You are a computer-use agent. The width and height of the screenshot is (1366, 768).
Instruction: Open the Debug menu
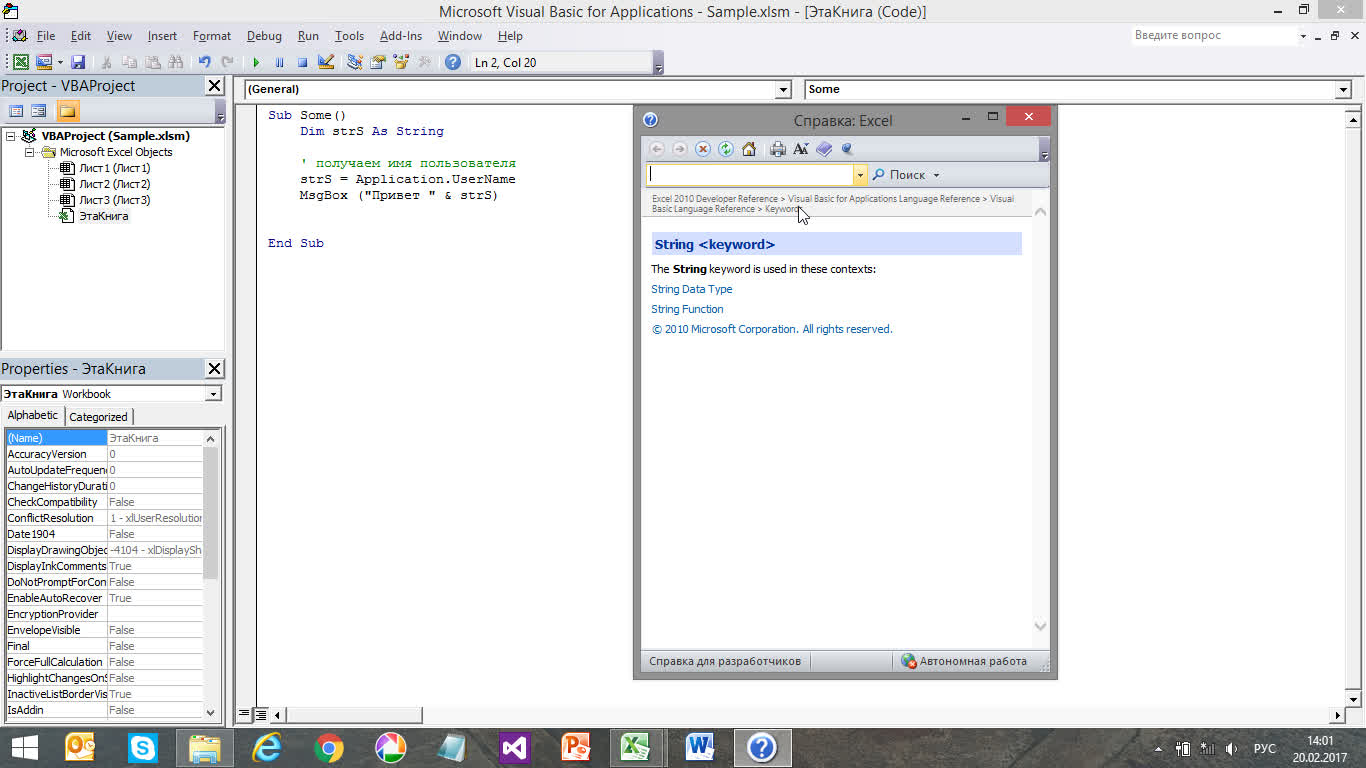[264, 36]
